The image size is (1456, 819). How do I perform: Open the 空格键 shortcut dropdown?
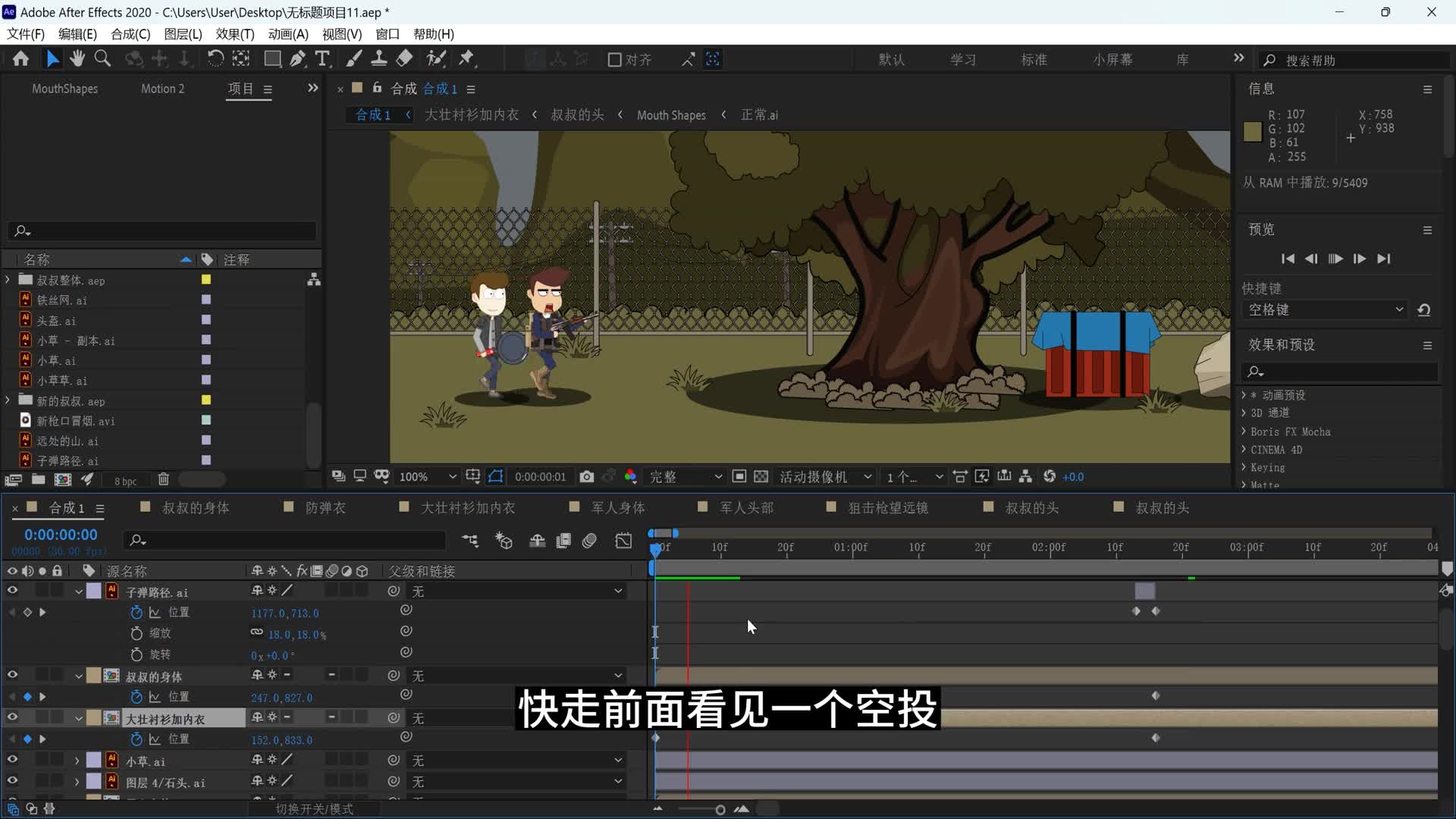tap(1324, 309)
